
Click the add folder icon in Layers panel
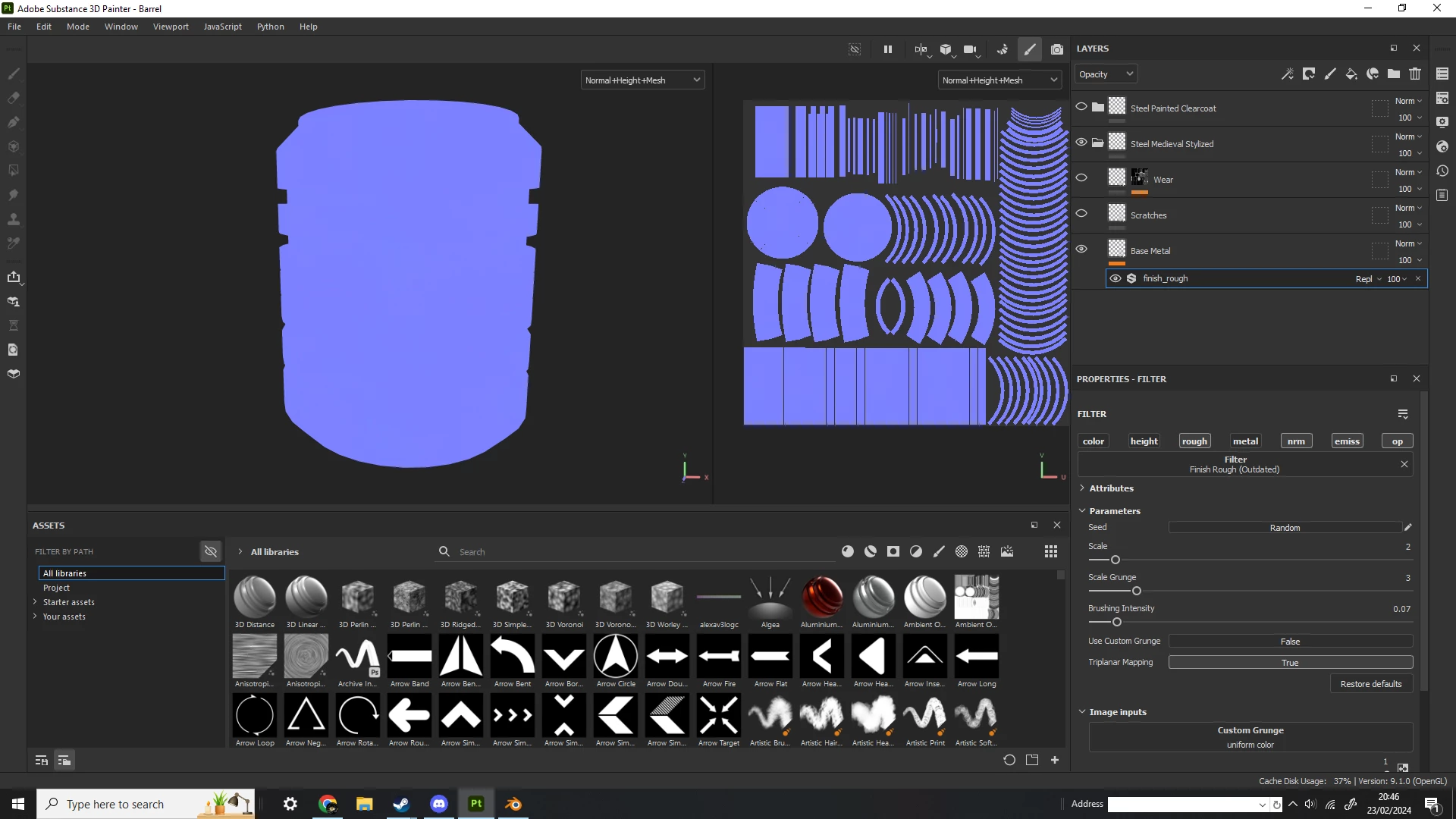1394,74
